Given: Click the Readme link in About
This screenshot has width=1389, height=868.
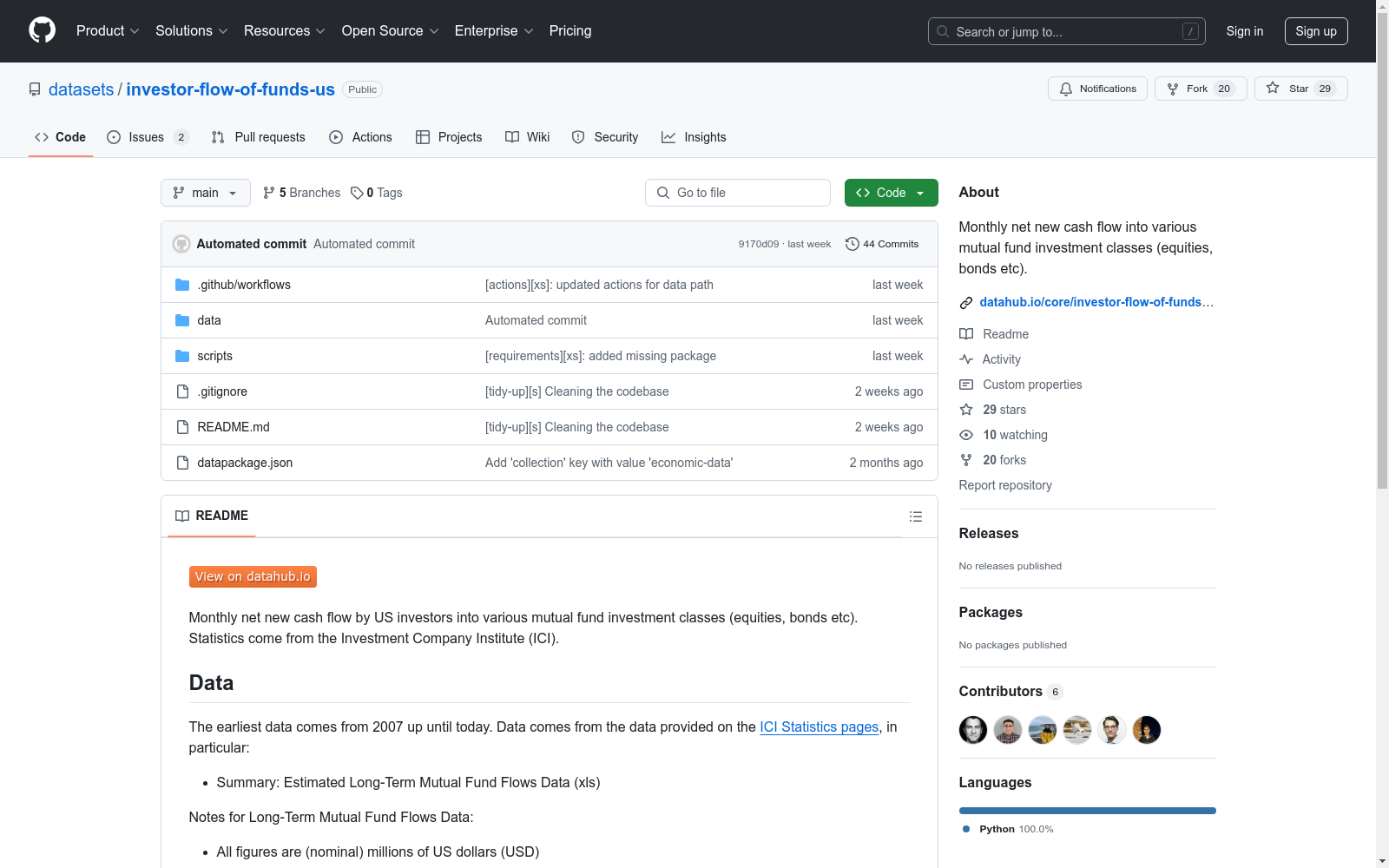Looking at the screenshot, I should click(x=994, y=334).
